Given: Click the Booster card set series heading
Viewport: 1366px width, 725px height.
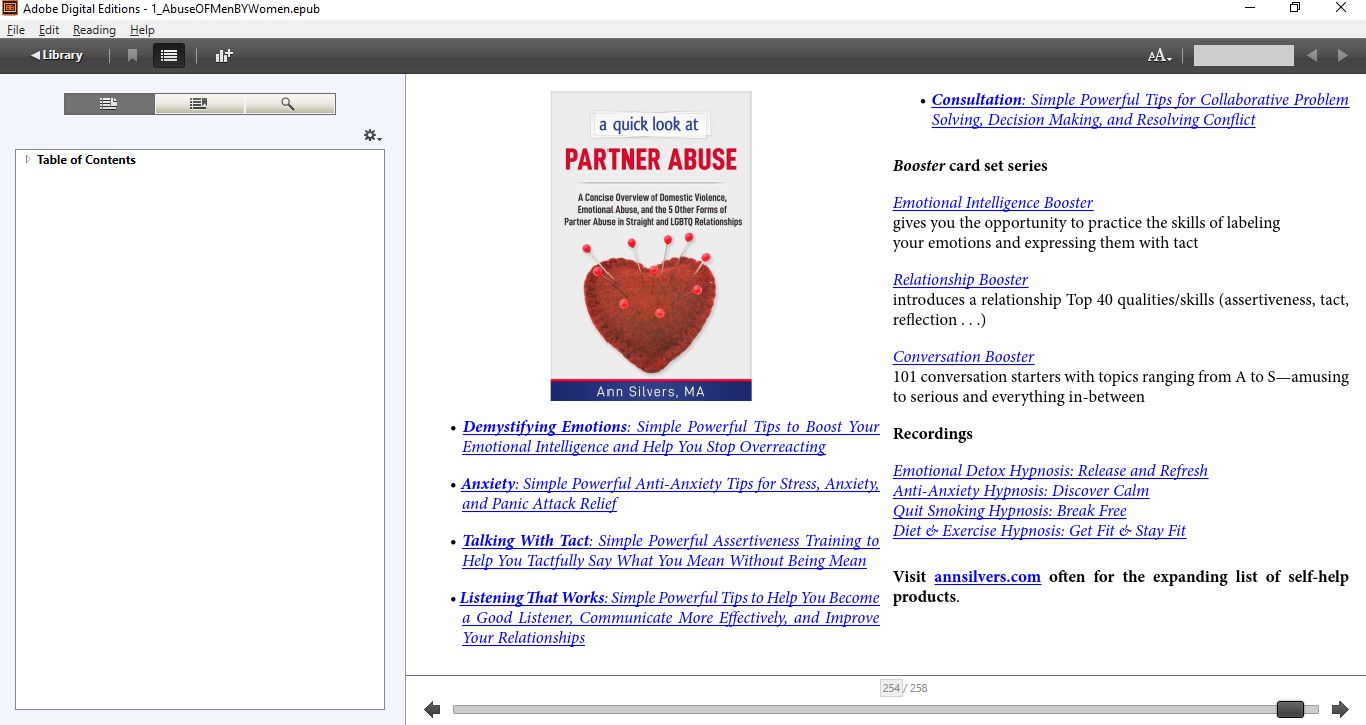Looking at the screenshot, I should click(970, 166).
